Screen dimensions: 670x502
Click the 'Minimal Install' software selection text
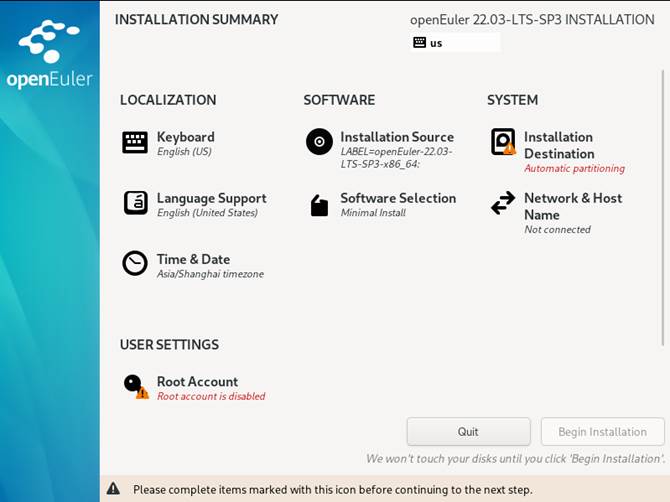(x=374, y=213)
